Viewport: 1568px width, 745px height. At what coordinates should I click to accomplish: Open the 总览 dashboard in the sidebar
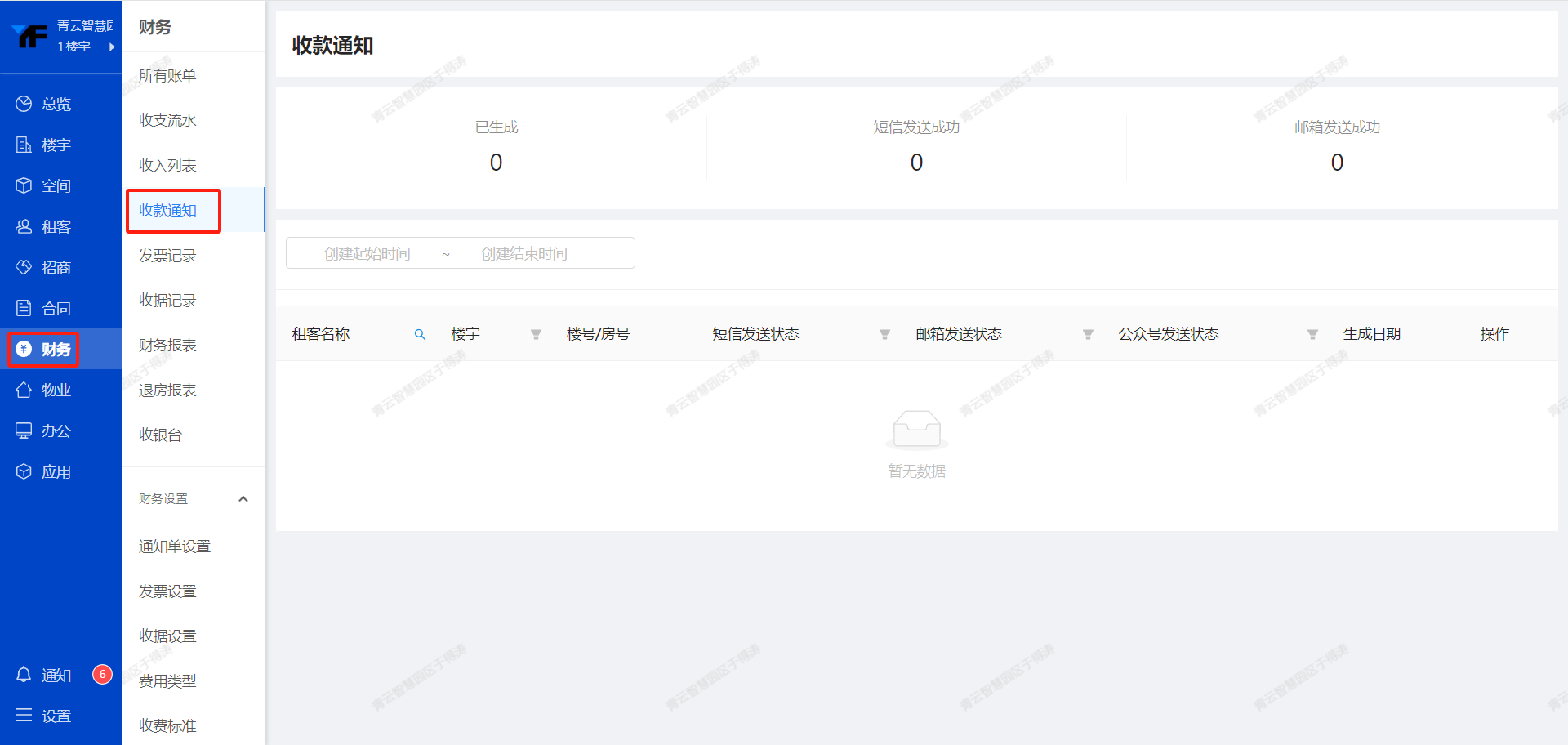(56, 105)
